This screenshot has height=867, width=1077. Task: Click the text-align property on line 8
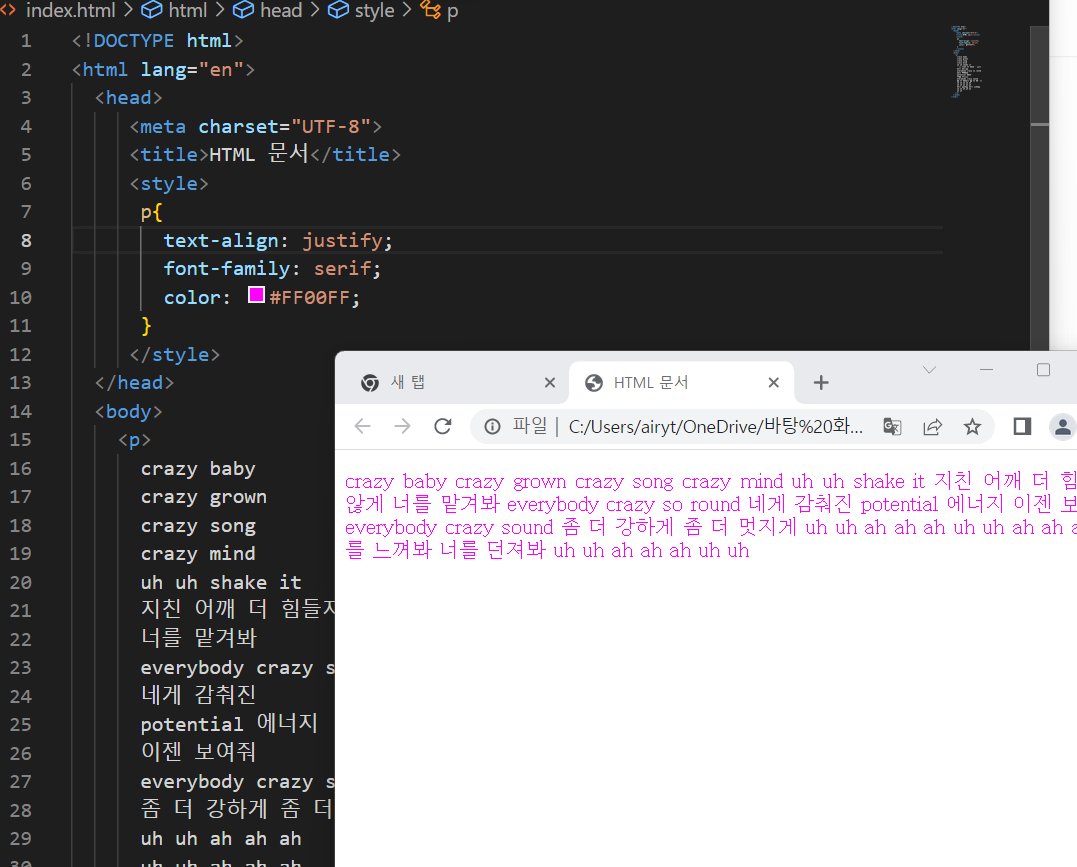(220, 240)
